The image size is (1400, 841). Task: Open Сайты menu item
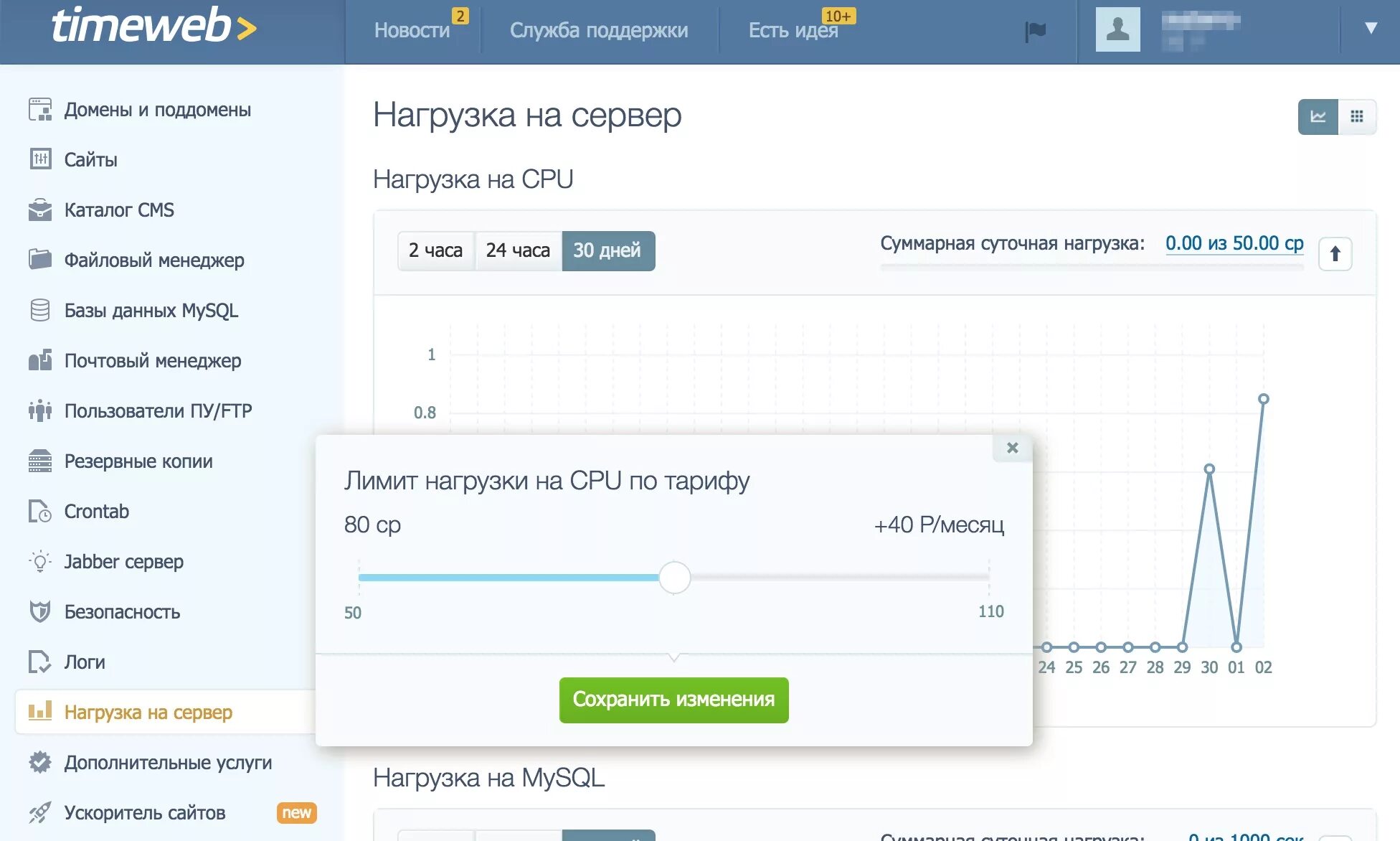click(x=90, y=159)
